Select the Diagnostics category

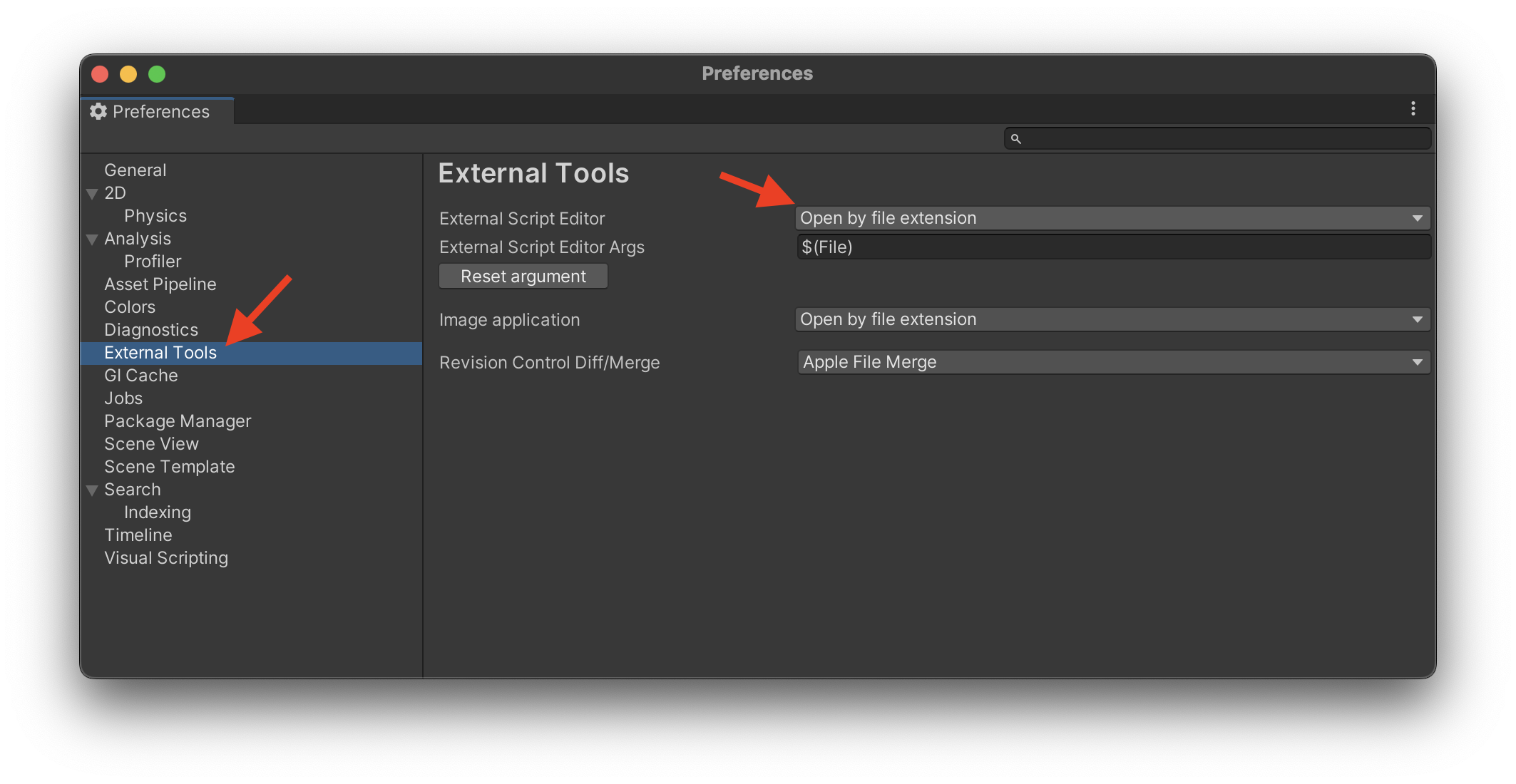[x=151, y=329]
